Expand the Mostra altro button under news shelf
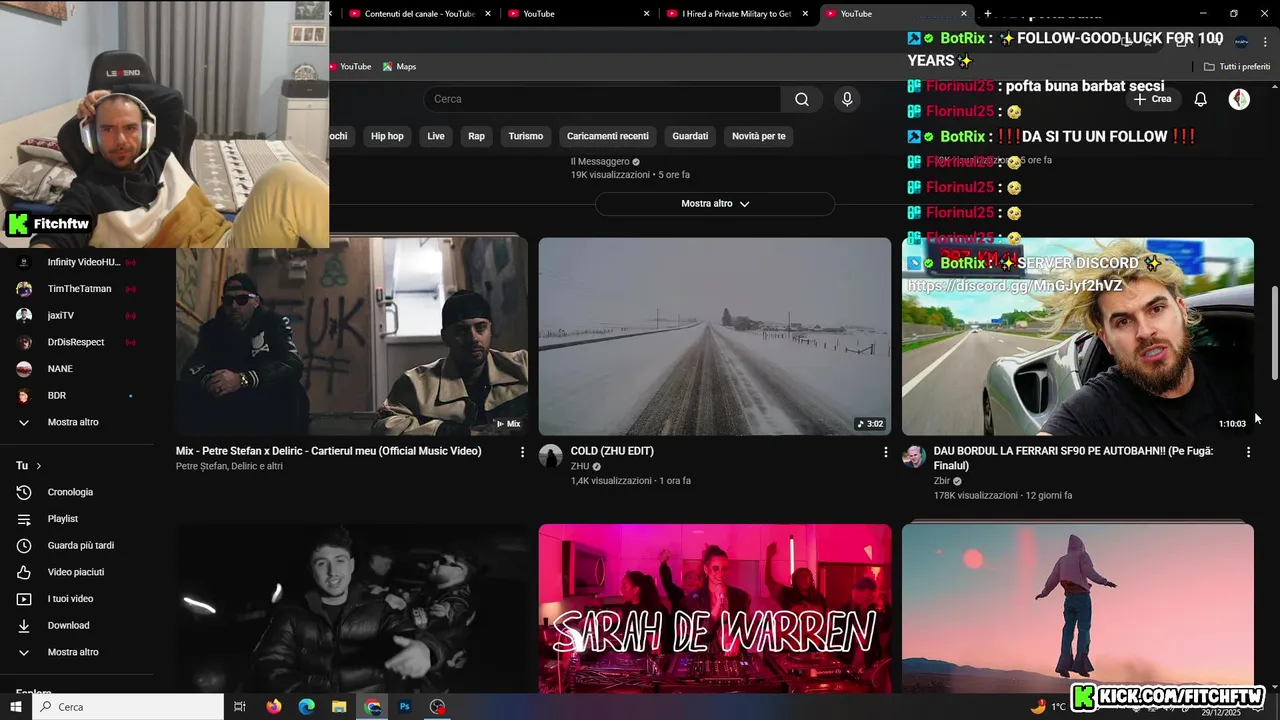This screenshot has width=1280, height=720. click(x=715, y=203)
